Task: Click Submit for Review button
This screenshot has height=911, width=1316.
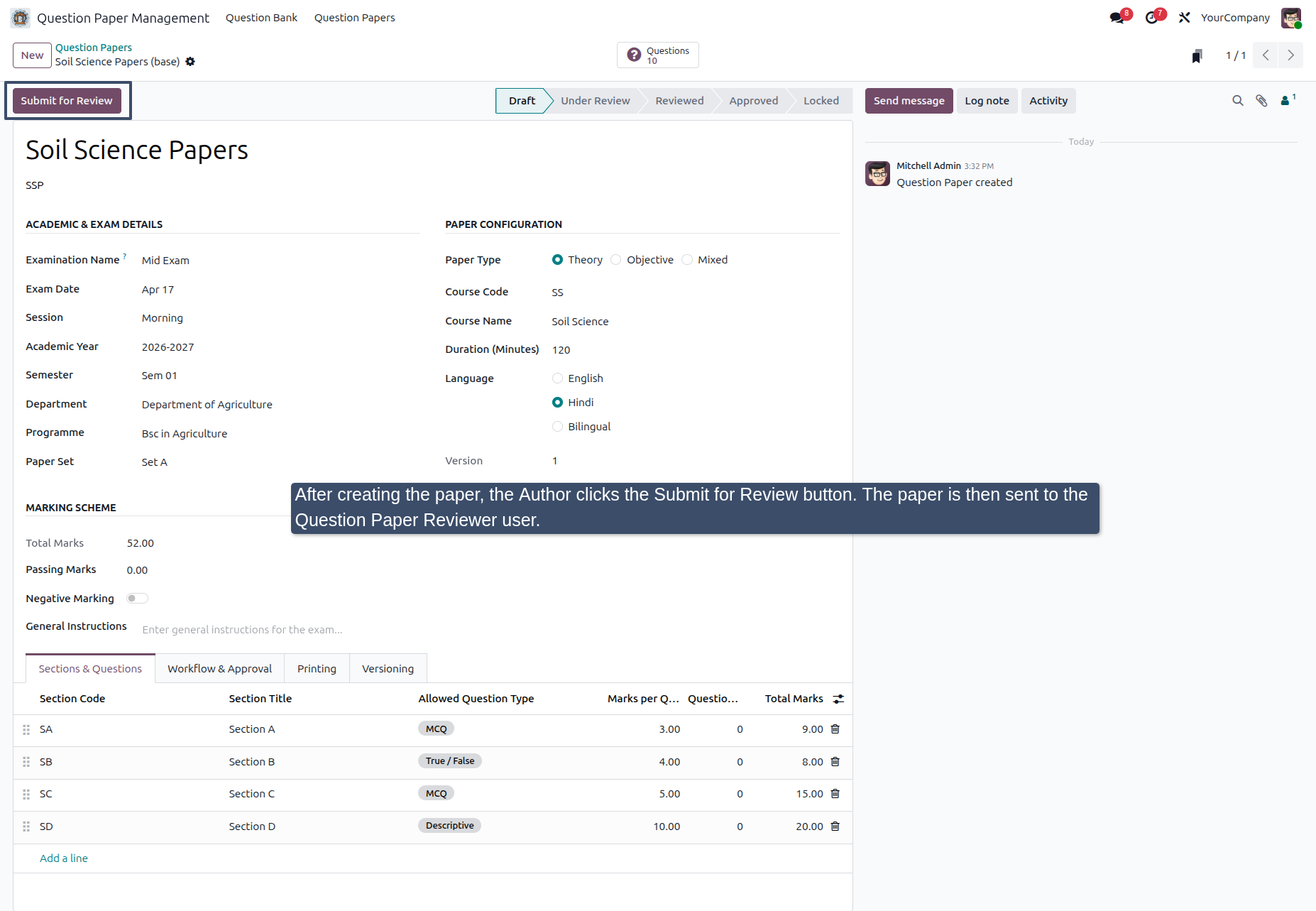Action: 67,101
